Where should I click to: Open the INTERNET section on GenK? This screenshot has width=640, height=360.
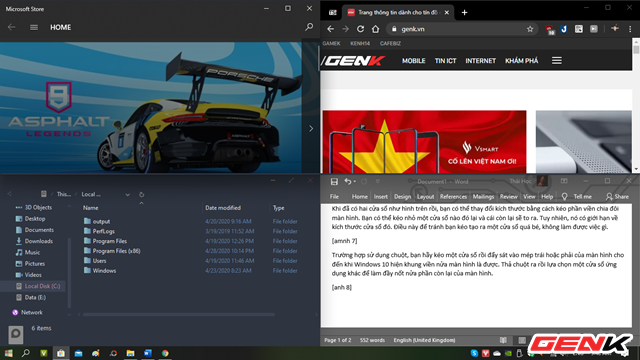pos(480,61)
